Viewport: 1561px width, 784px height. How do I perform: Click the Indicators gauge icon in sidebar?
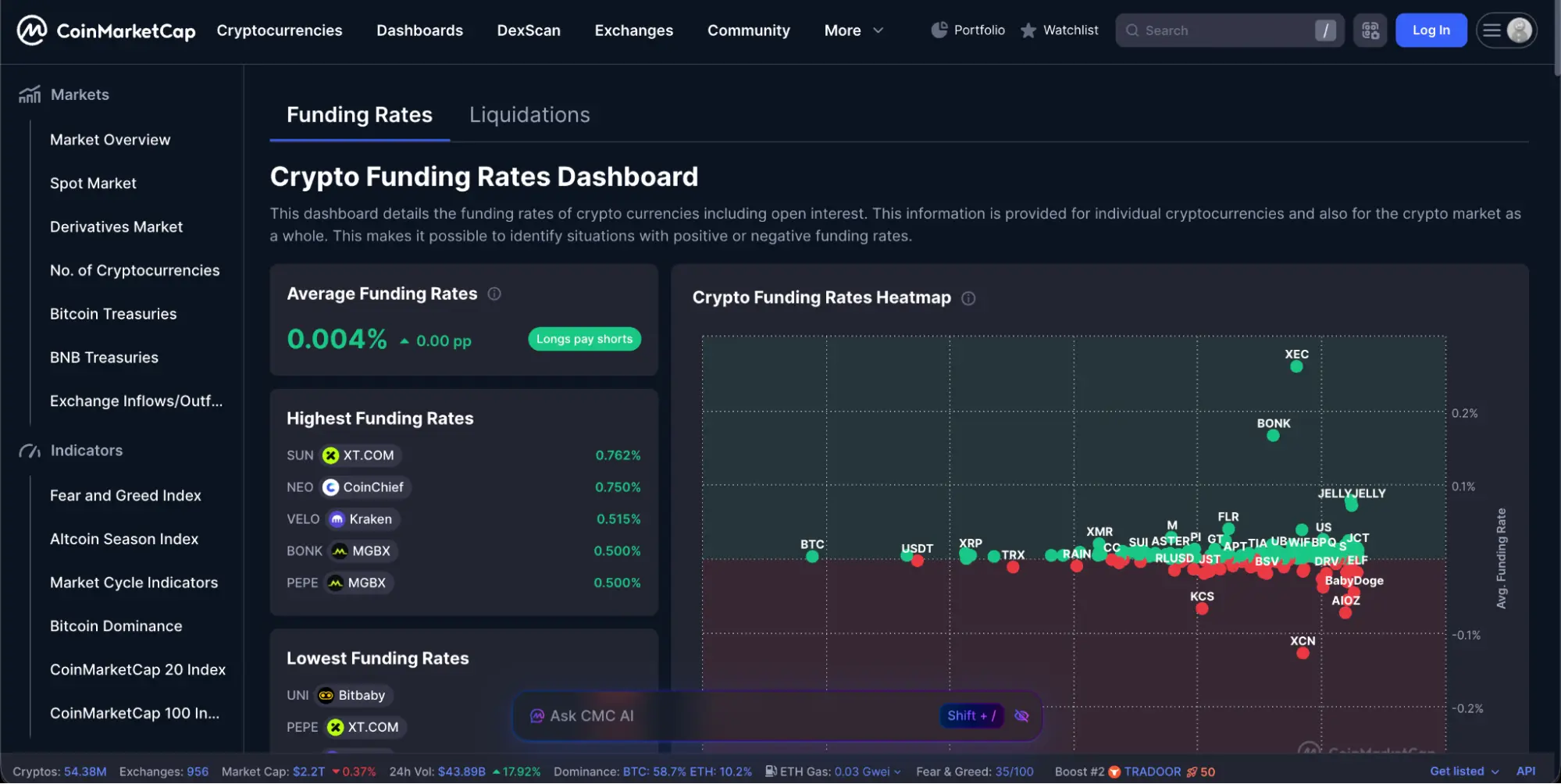(30, 451)
